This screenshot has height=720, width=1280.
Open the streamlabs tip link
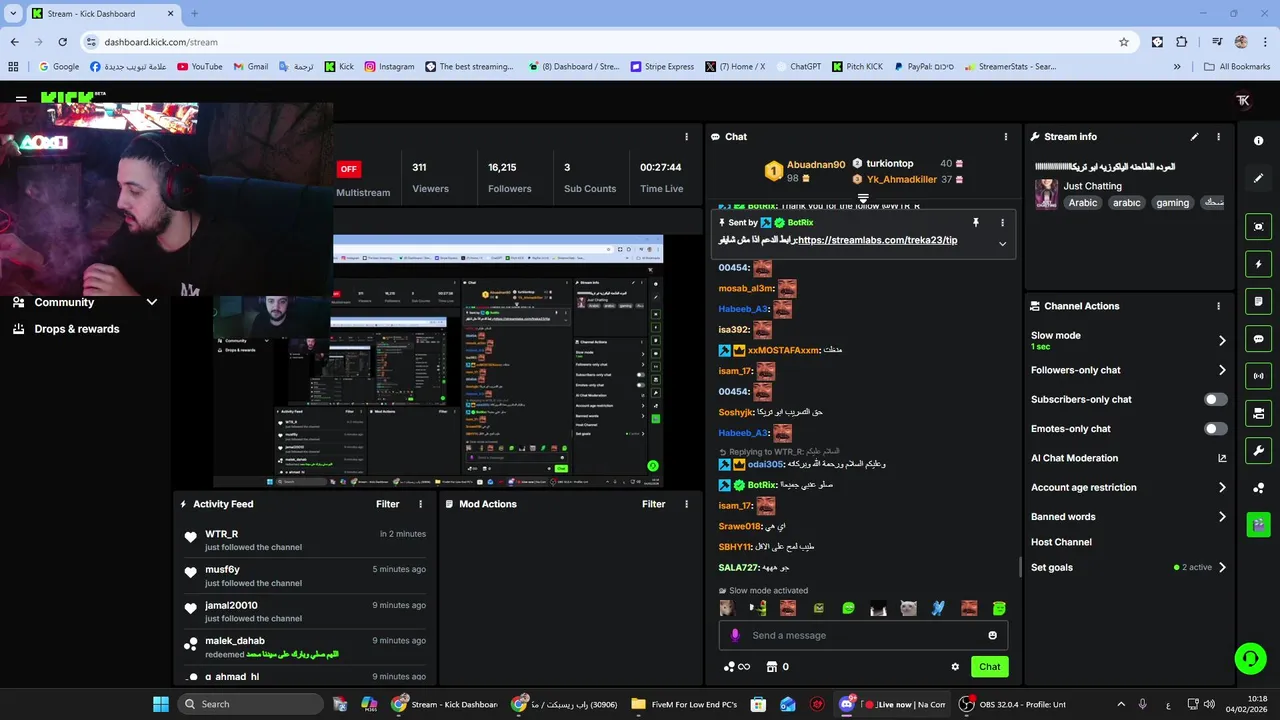click(877, 240)
